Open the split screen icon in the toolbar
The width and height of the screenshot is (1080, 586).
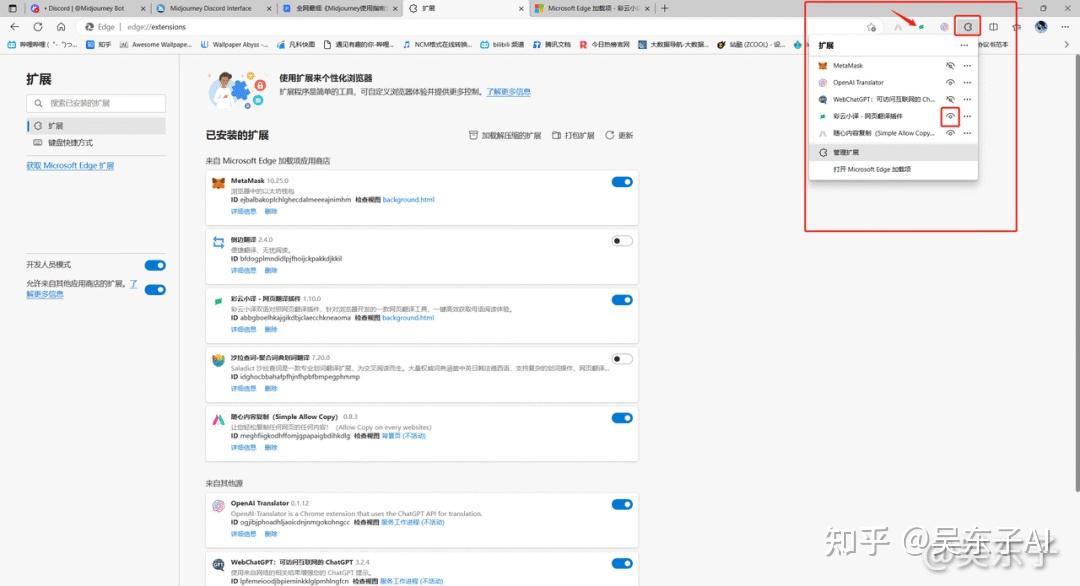pyautogui.click(x=993, y=27)
